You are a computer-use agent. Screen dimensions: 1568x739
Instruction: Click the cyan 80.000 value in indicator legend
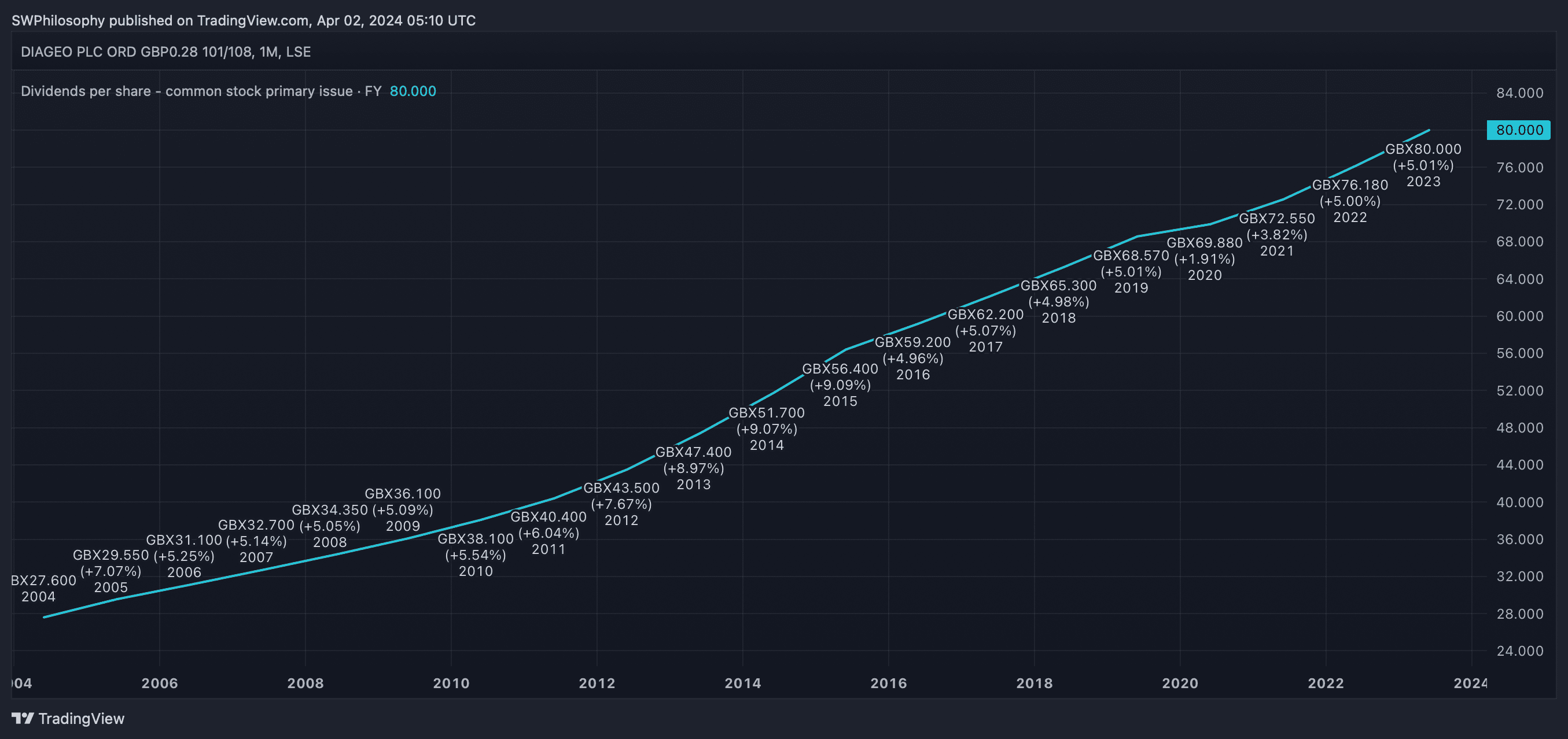(x=413, y=91)
